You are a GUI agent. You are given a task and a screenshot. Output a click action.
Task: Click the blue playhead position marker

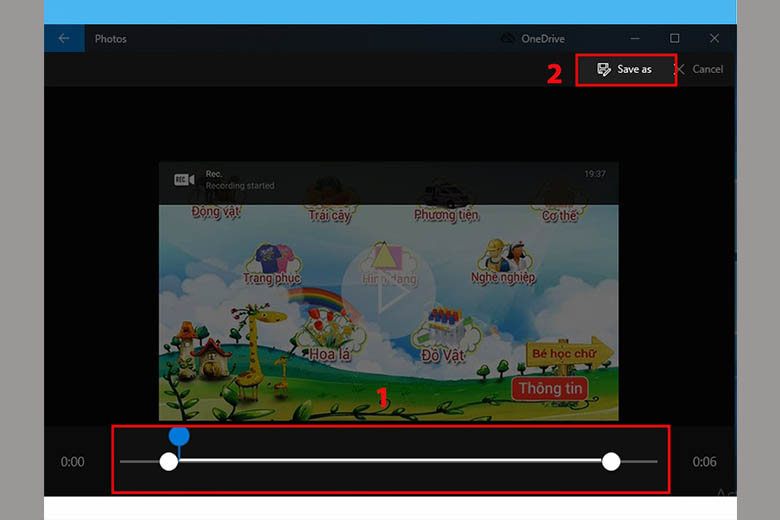pos(179,436)
